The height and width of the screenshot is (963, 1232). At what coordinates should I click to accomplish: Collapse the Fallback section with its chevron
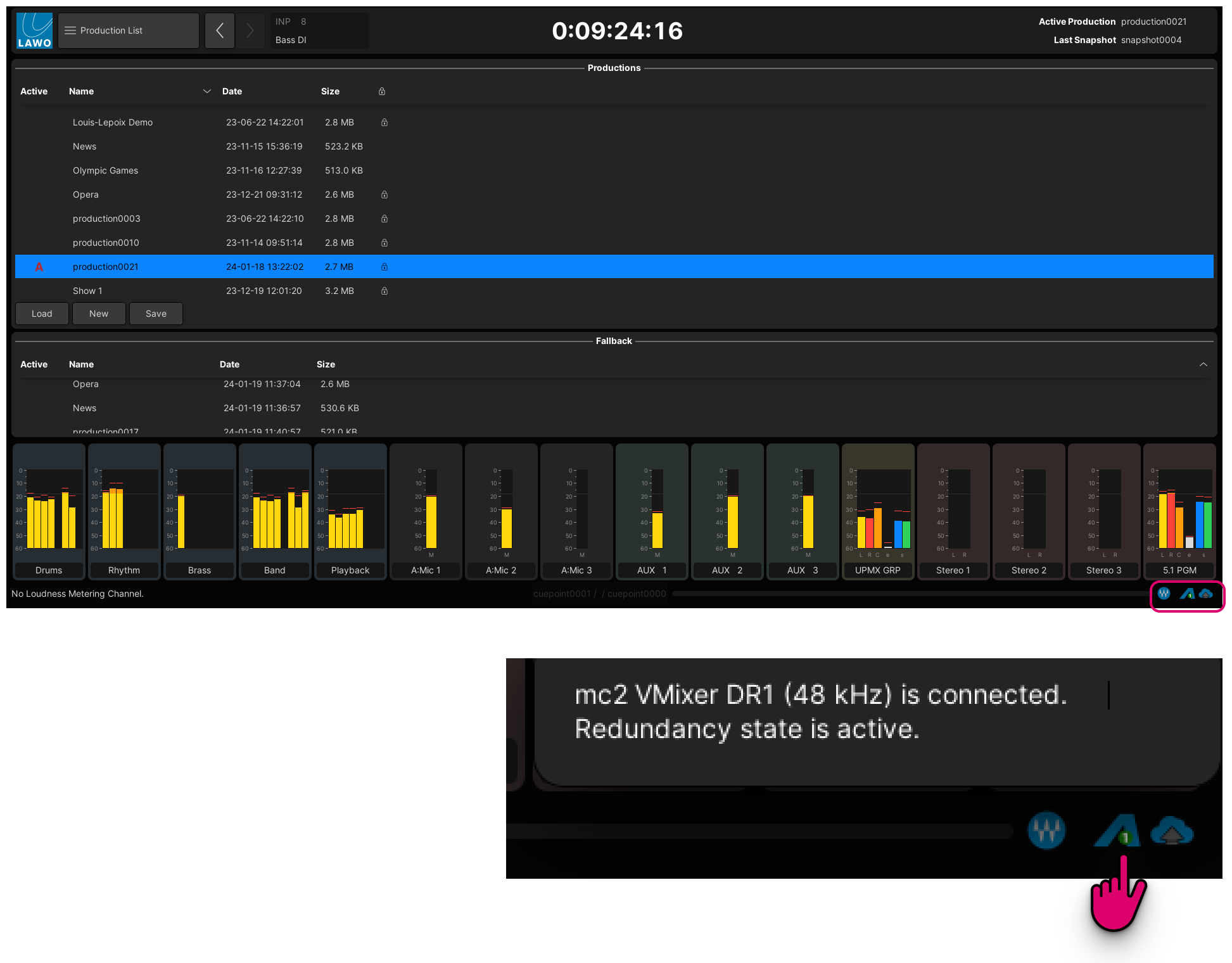pos(1204,364)
